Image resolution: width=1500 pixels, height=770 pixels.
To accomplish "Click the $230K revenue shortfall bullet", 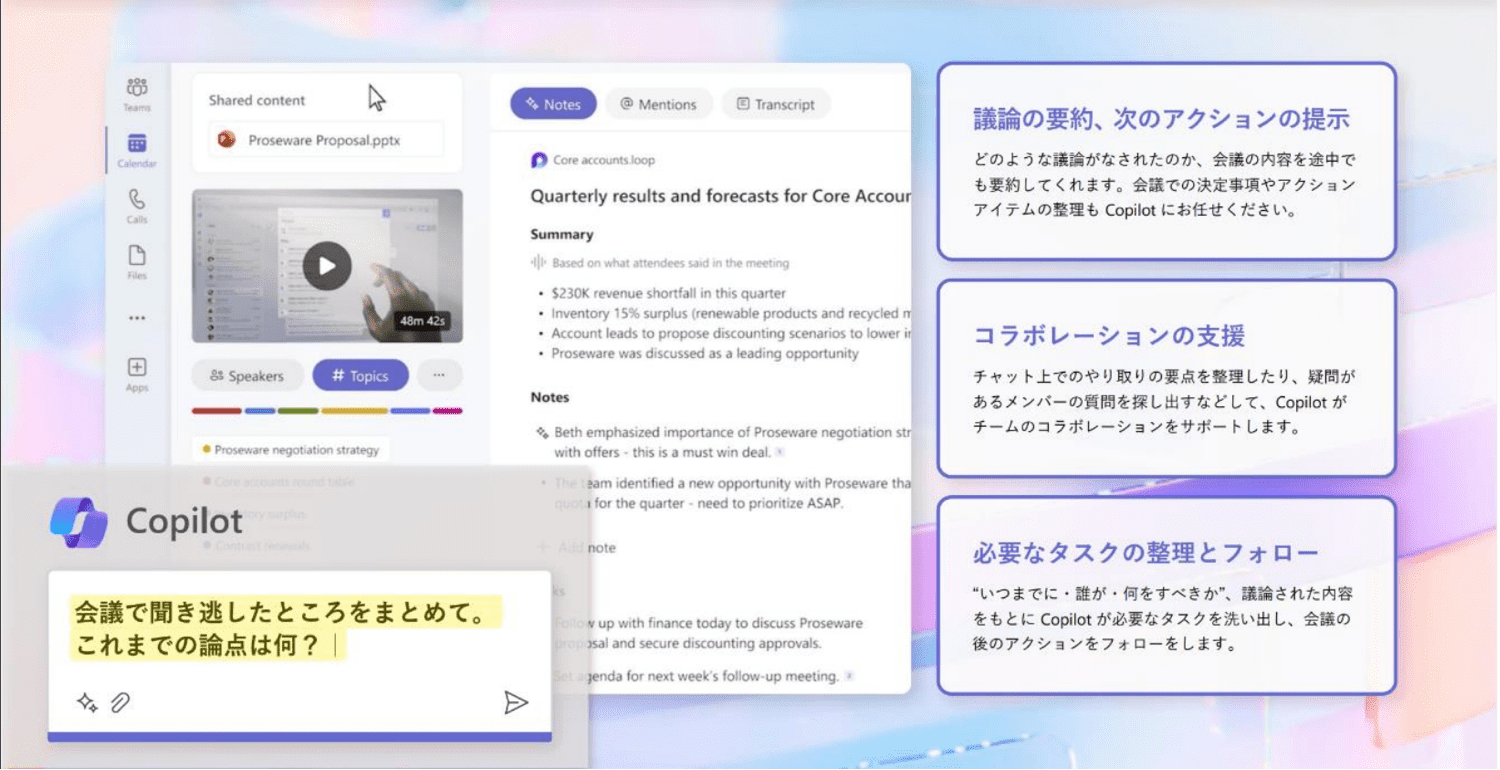I will coord(668,293).
